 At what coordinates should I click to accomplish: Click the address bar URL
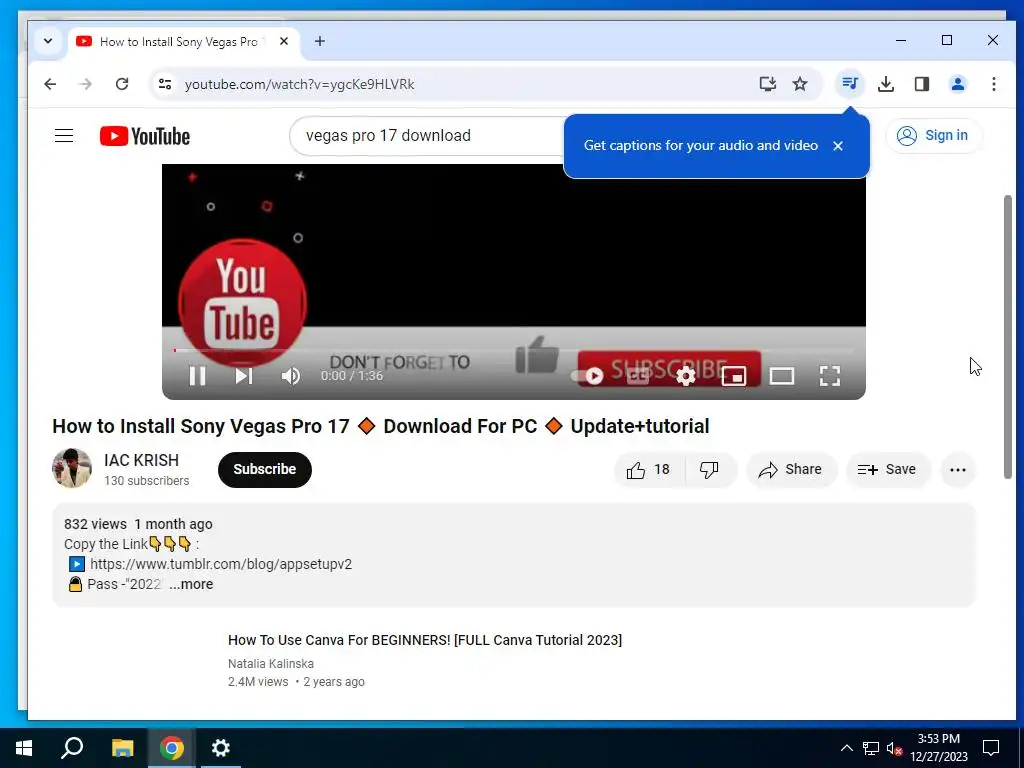click(300, 84)
